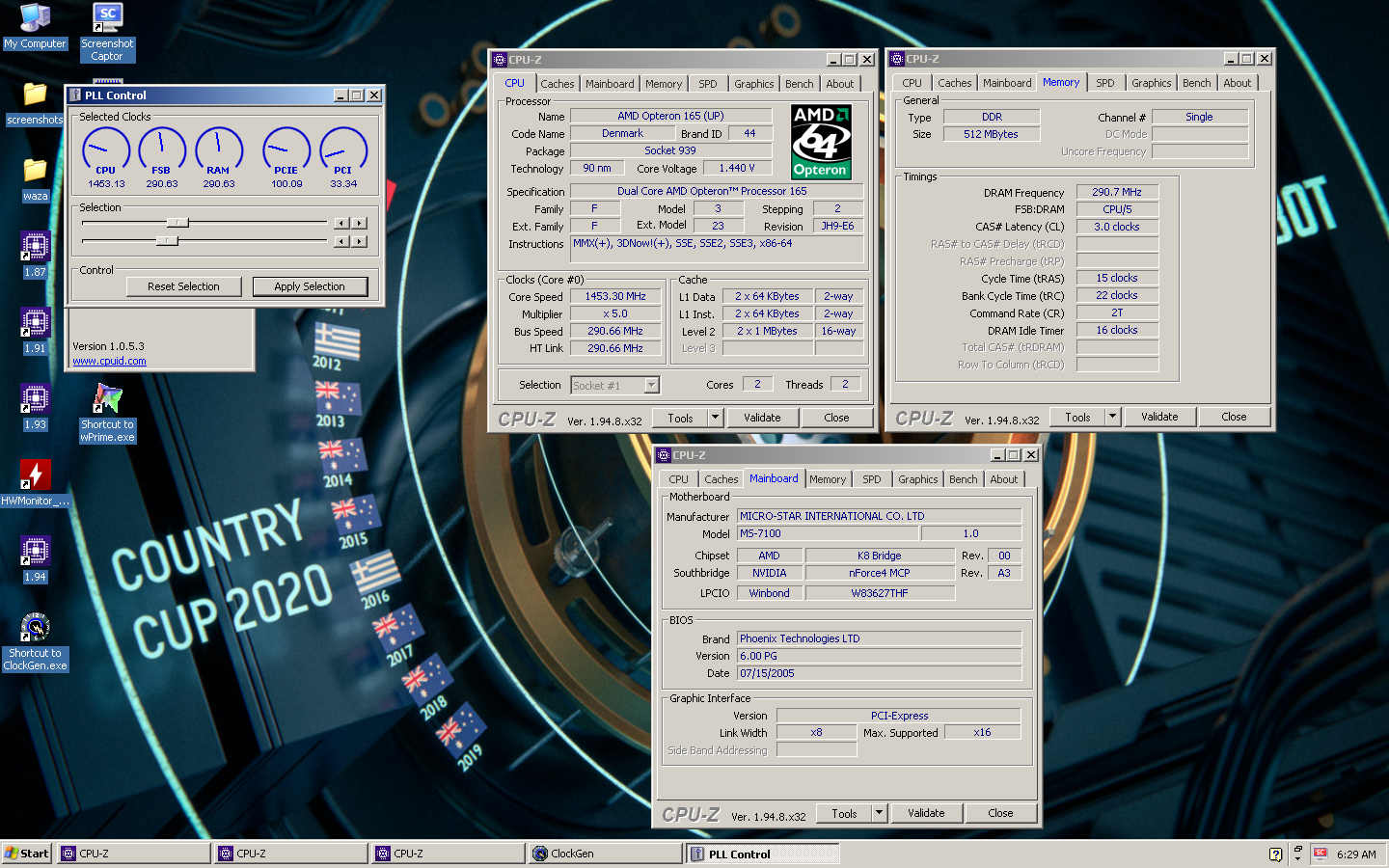The width and height of the screenshot is (1389, 868).
Task: Click Validate in Memory-tab CPU-Z window
Action: click(1159, 417)
